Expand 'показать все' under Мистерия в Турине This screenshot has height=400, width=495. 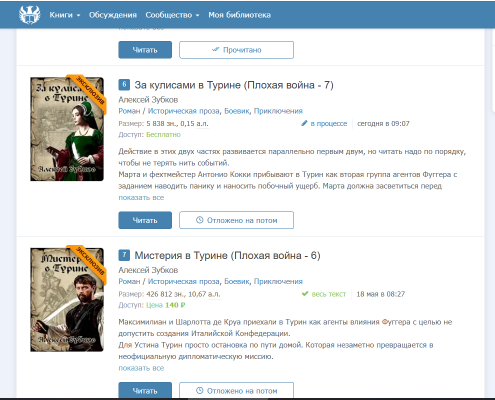(x=141, y=368)
